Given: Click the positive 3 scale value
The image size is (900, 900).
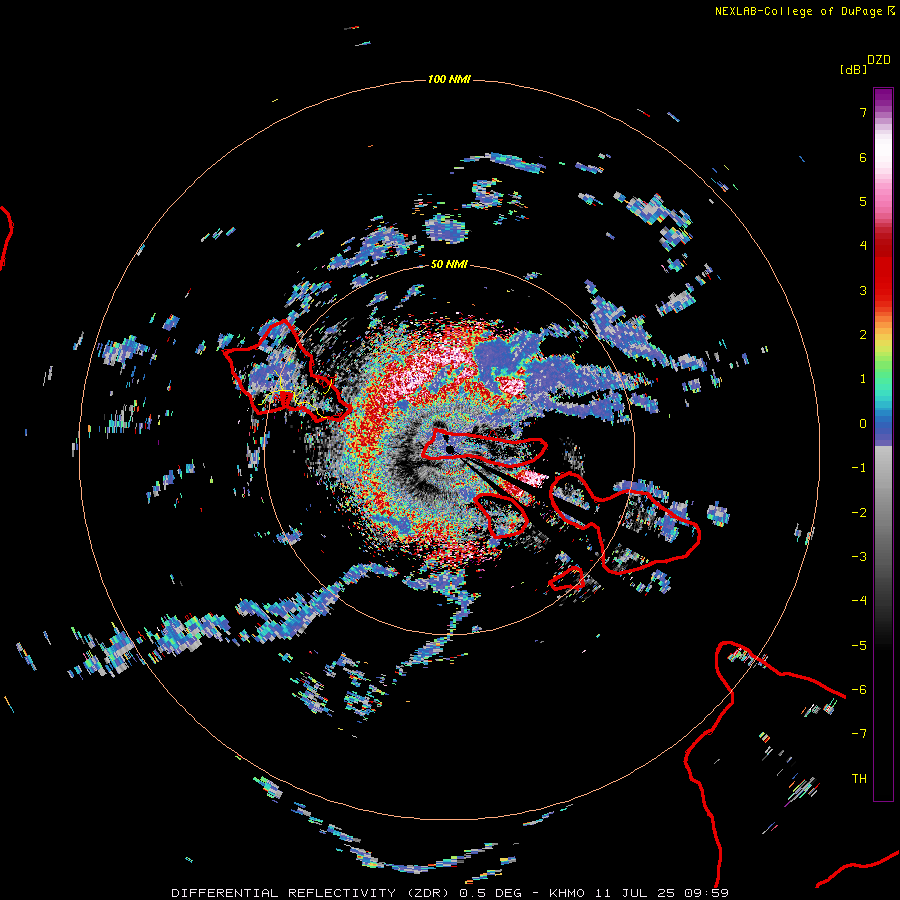Looking at the screenshot, I should [863, 290].
